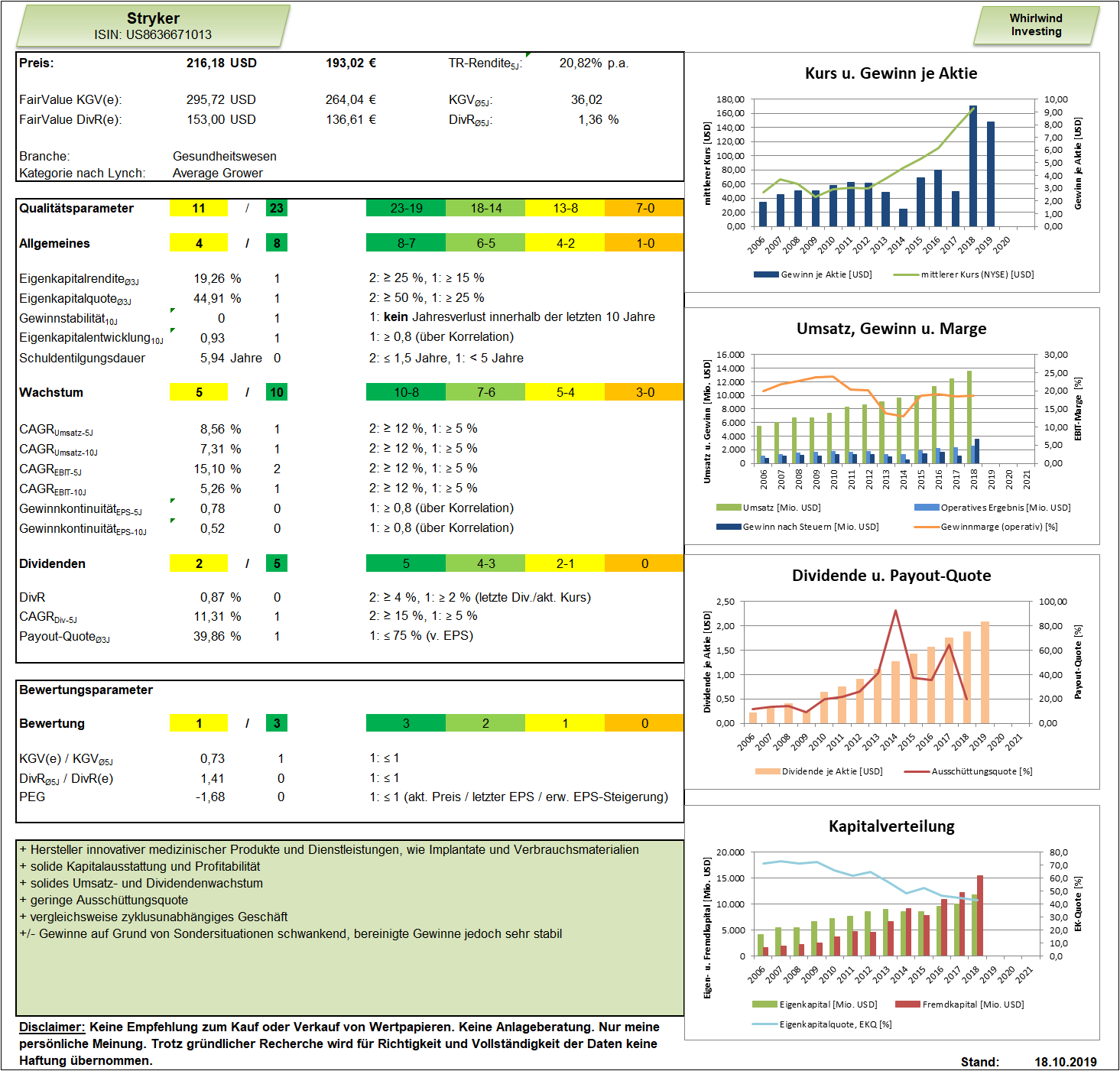Select Eigenkapitalquote value 44,91 %
Image resolution: width=1120 pixels, height=1071 pixels.
tap(217, 298)
